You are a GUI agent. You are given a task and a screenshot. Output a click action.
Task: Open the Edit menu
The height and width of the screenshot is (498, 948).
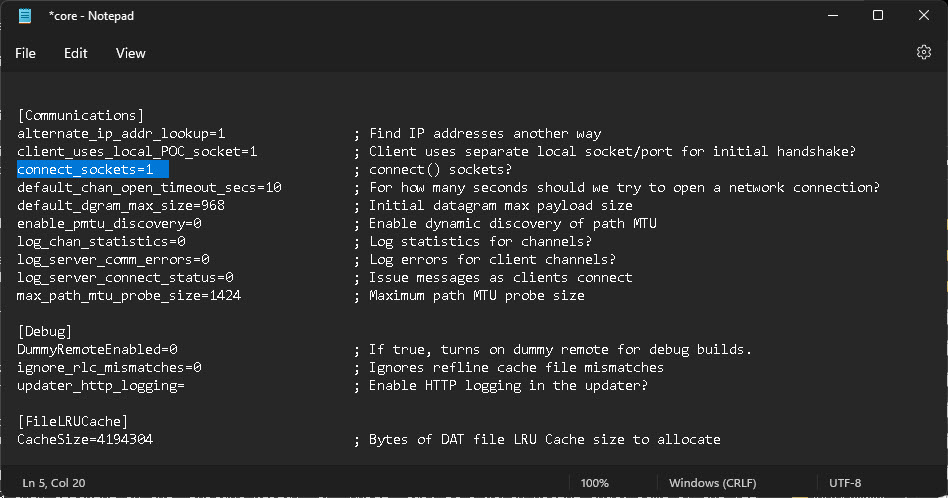(76, 53)
